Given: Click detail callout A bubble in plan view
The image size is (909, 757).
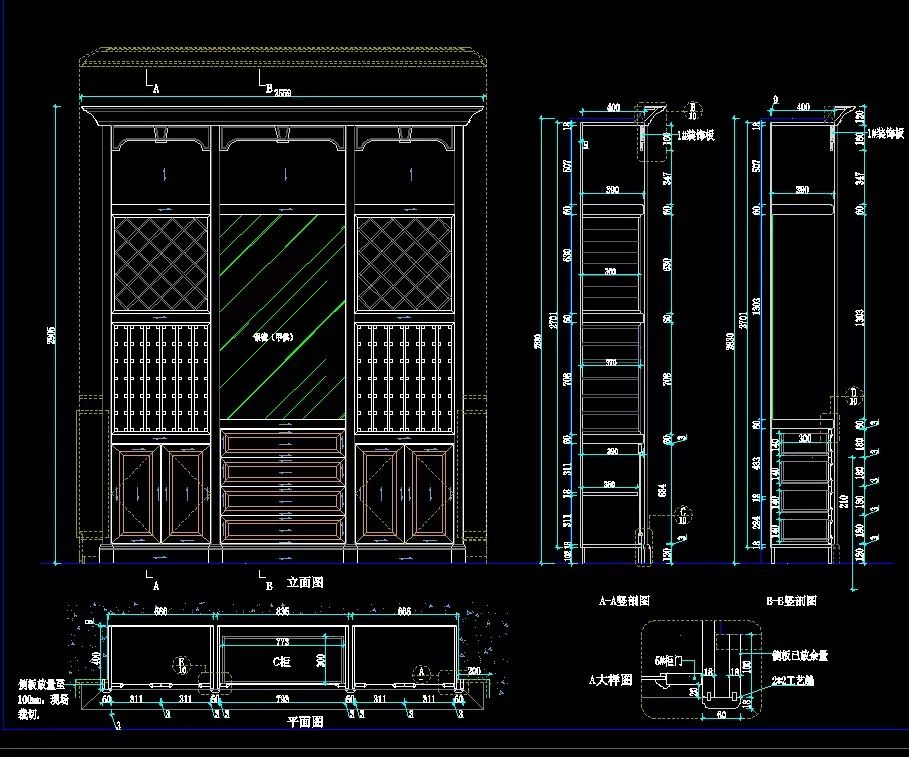Looking at the screenshot, I should (421, 673).
